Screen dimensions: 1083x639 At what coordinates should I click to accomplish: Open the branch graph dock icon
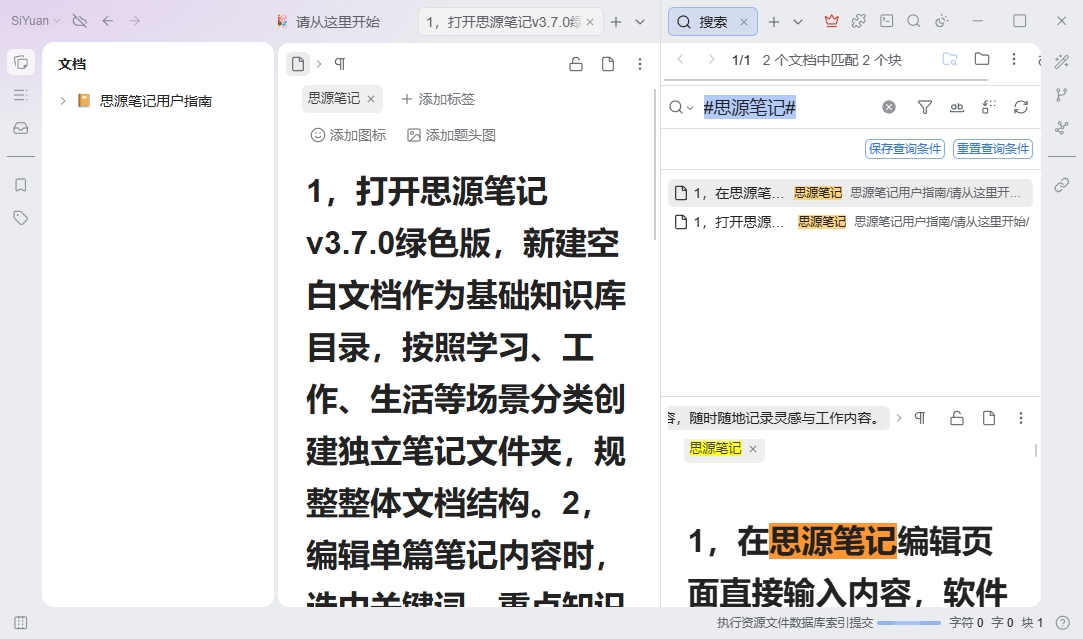1062,95
